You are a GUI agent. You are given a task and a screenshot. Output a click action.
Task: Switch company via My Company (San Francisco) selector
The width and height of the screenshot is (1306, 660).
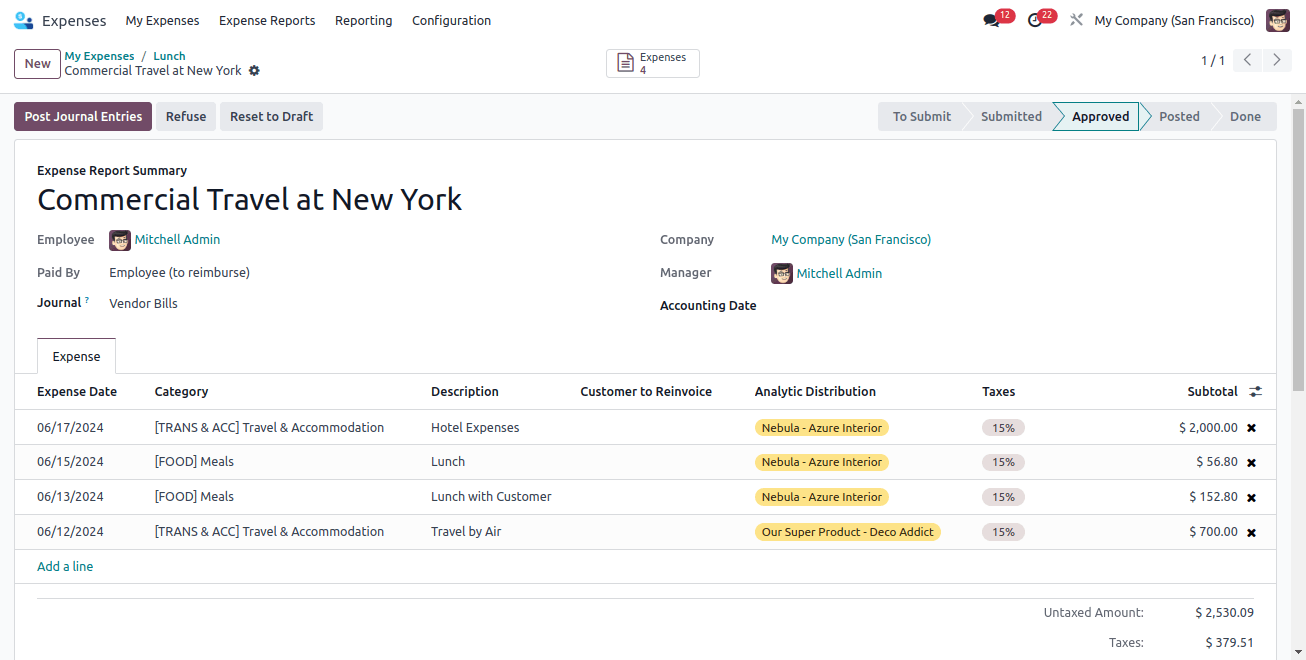pyautogui.click(x=1174, y=20)
